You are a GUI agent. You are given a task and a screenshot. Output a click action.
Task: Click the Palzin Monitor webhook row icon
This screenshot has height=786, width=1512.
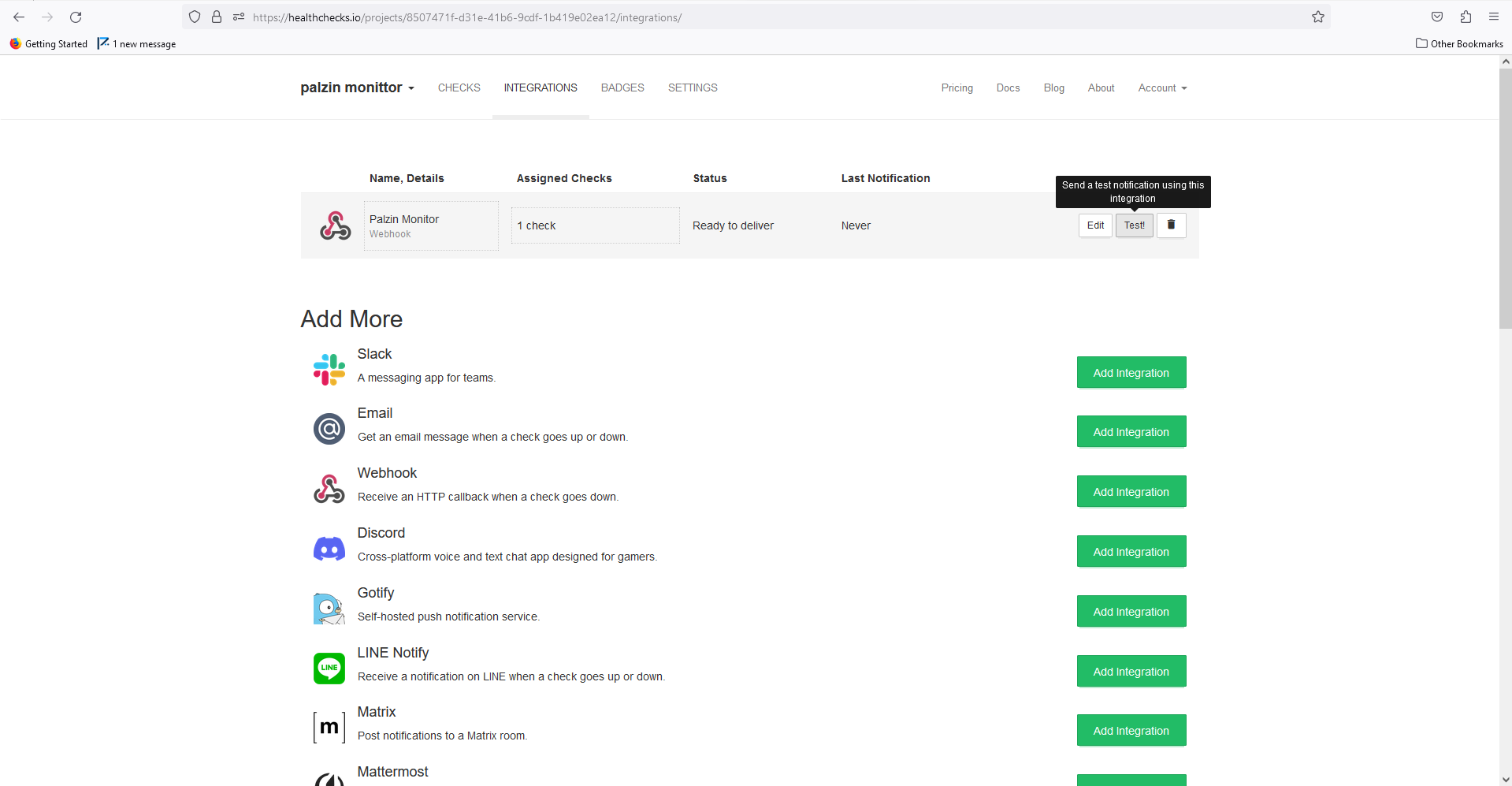(x=336, y=225)
